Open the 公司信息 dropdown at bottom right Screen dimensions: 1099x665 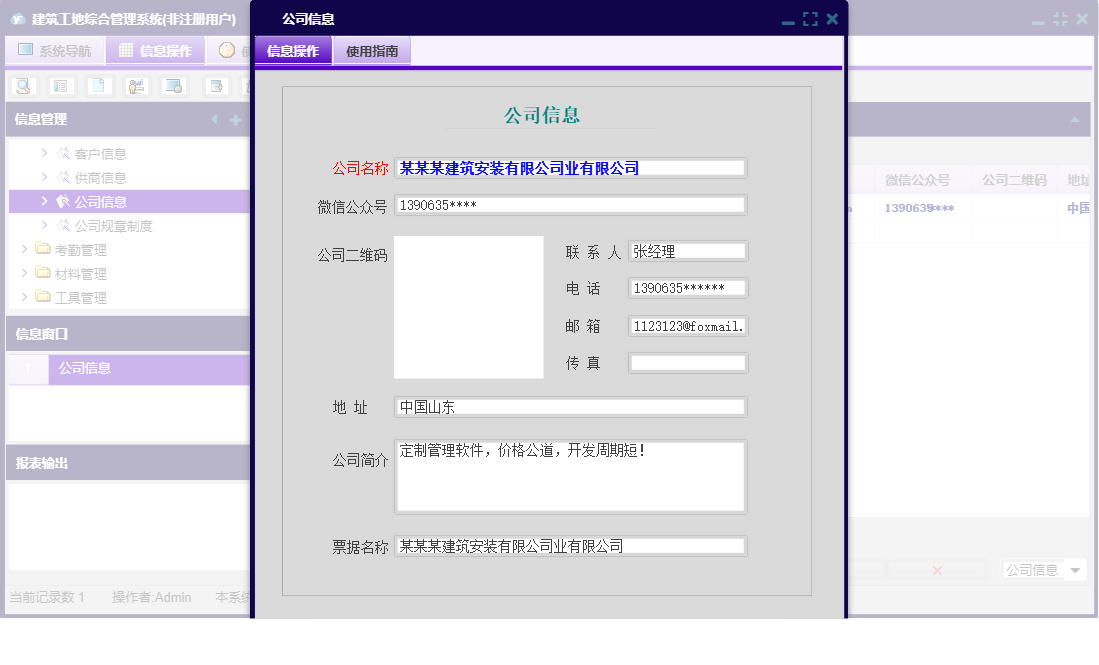tap(1043, 569)
